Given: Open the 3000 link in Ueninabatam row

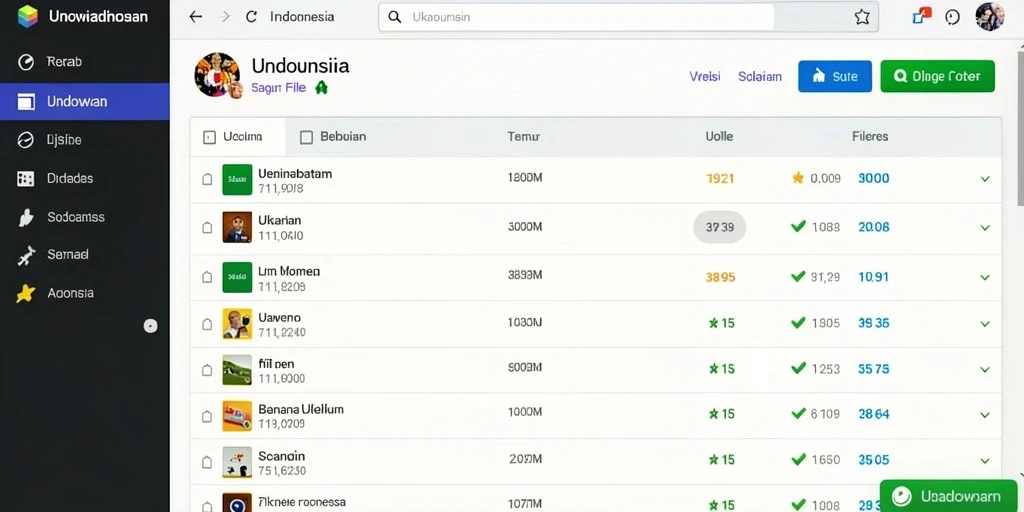Looking at the screenshot, I should [874, 178].
